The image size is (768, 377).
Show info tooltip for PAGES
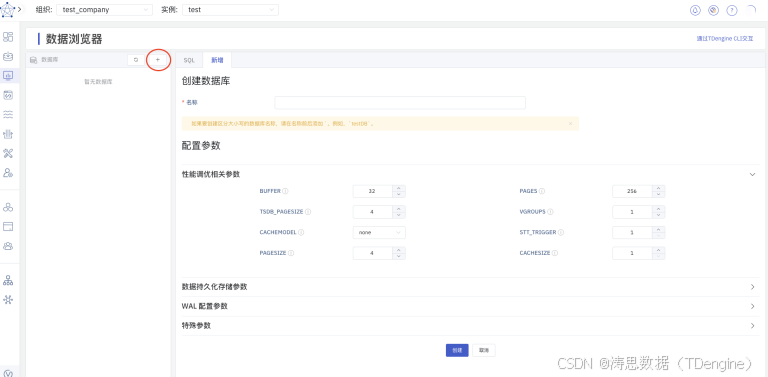tap(542, 191)
